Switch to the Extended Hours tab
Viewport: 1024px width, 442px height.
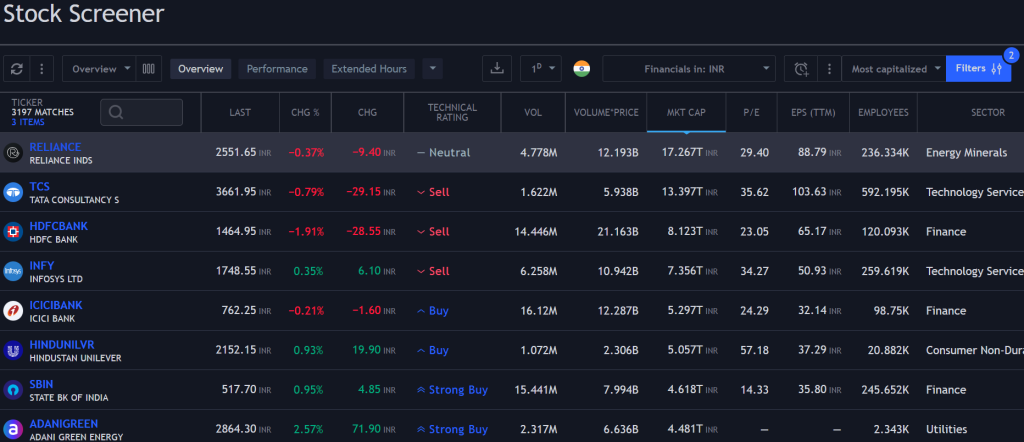(369, 69)
